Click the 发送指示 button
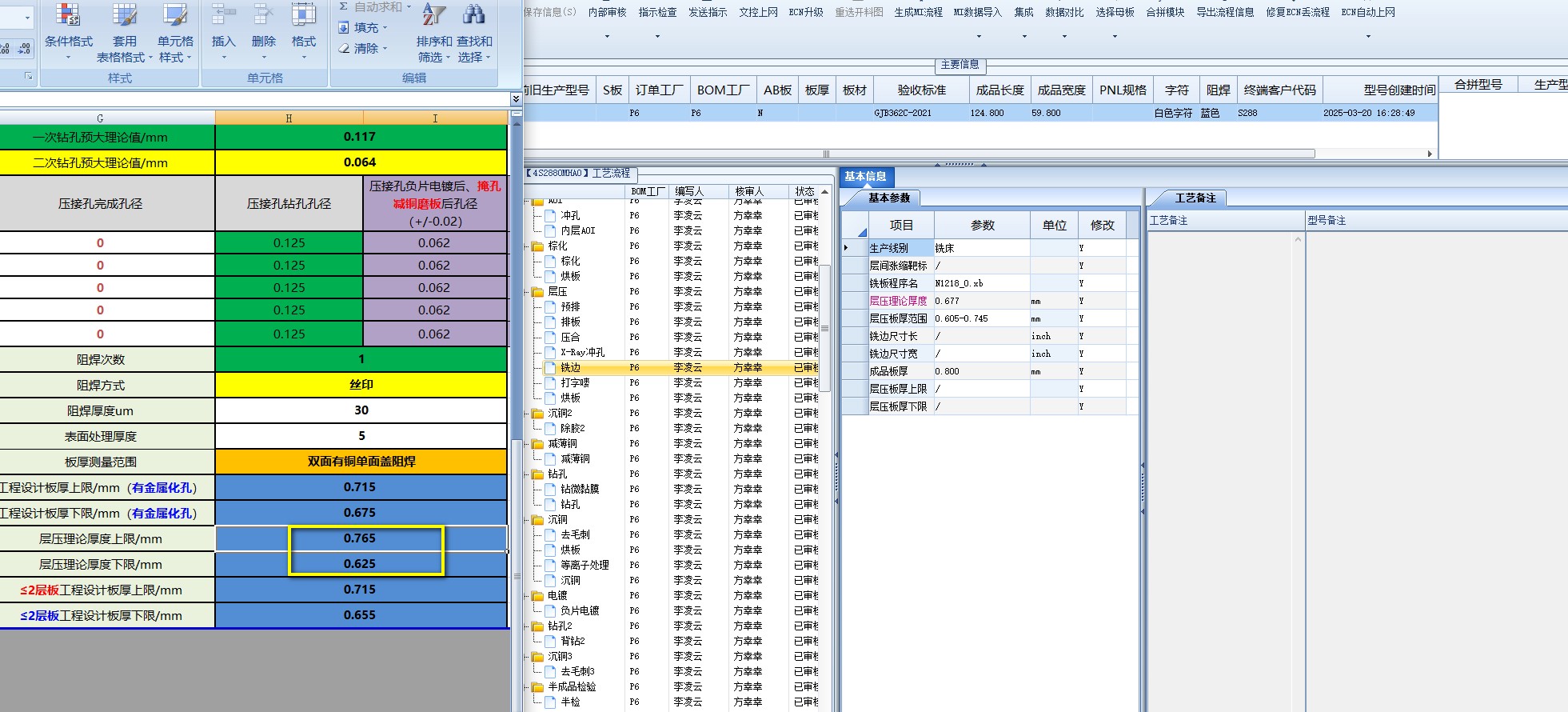The width and height of the screenshot is (1568, 712). 708,12
